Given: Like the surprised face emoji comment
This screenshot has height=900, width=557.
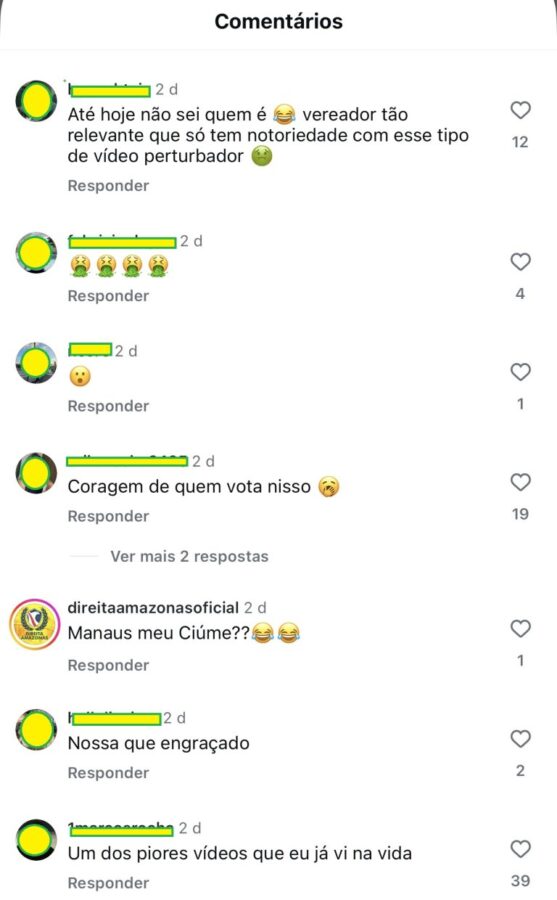Looking at the screenshot, I should [520, 372].
